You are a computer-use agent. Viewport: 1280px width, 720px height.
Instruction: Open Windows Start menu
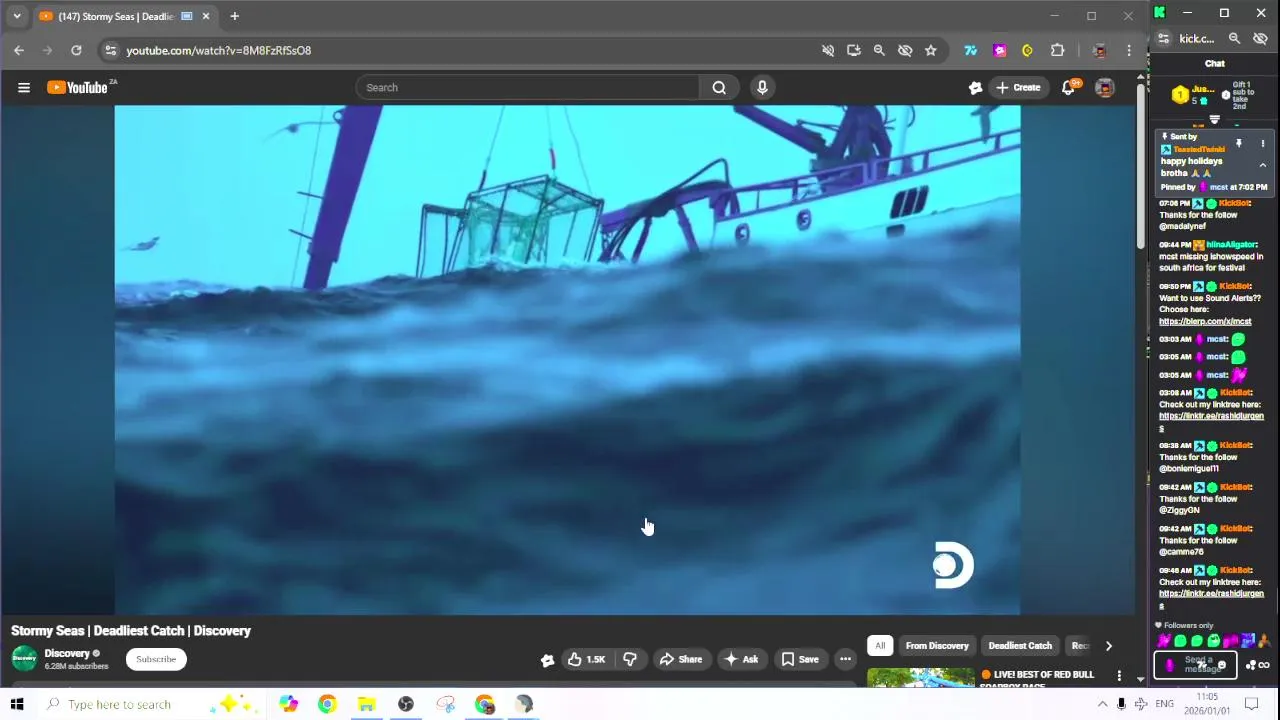tap(17, 704)
